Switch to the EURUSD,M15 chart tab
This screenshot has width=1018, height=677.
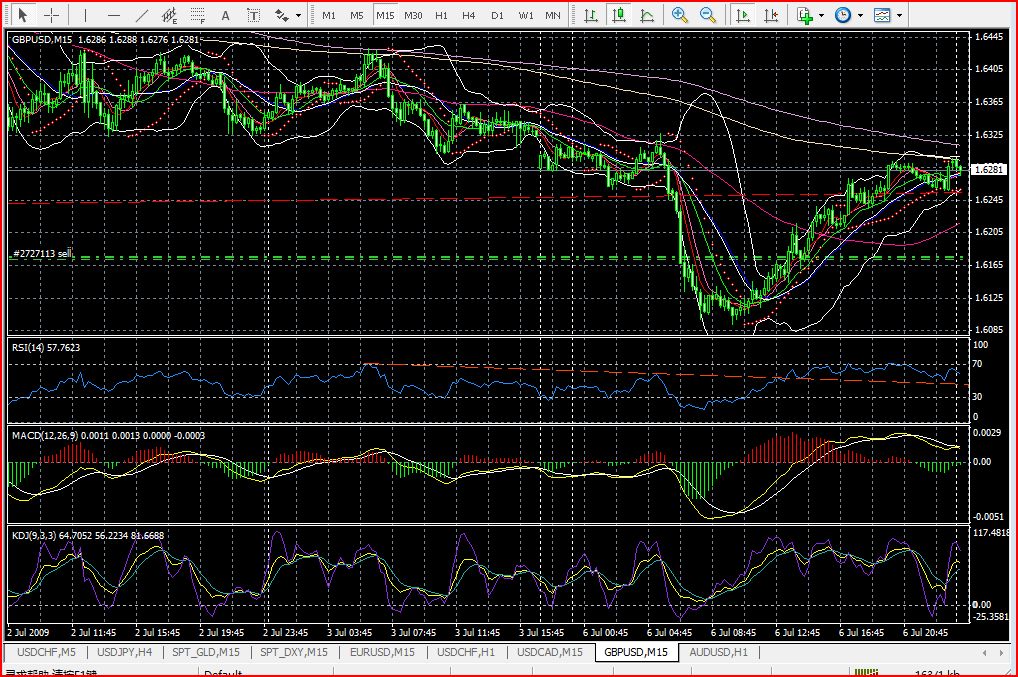click(x=384, y=652)
